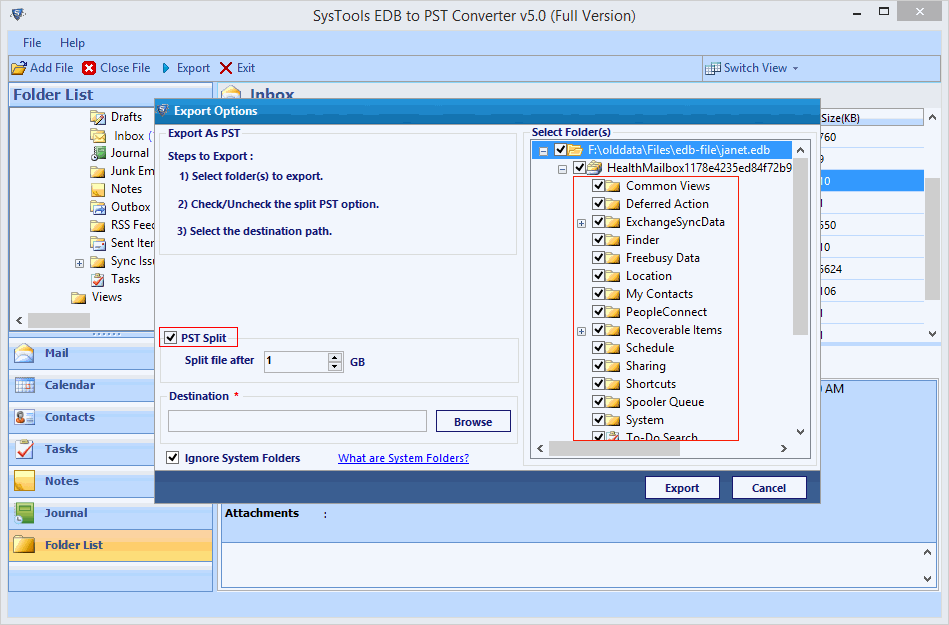The height and width of the screenshot is (625, 949).
Task: Uncheck the HealthMailbox checkbox
Action: coord(579,167)
